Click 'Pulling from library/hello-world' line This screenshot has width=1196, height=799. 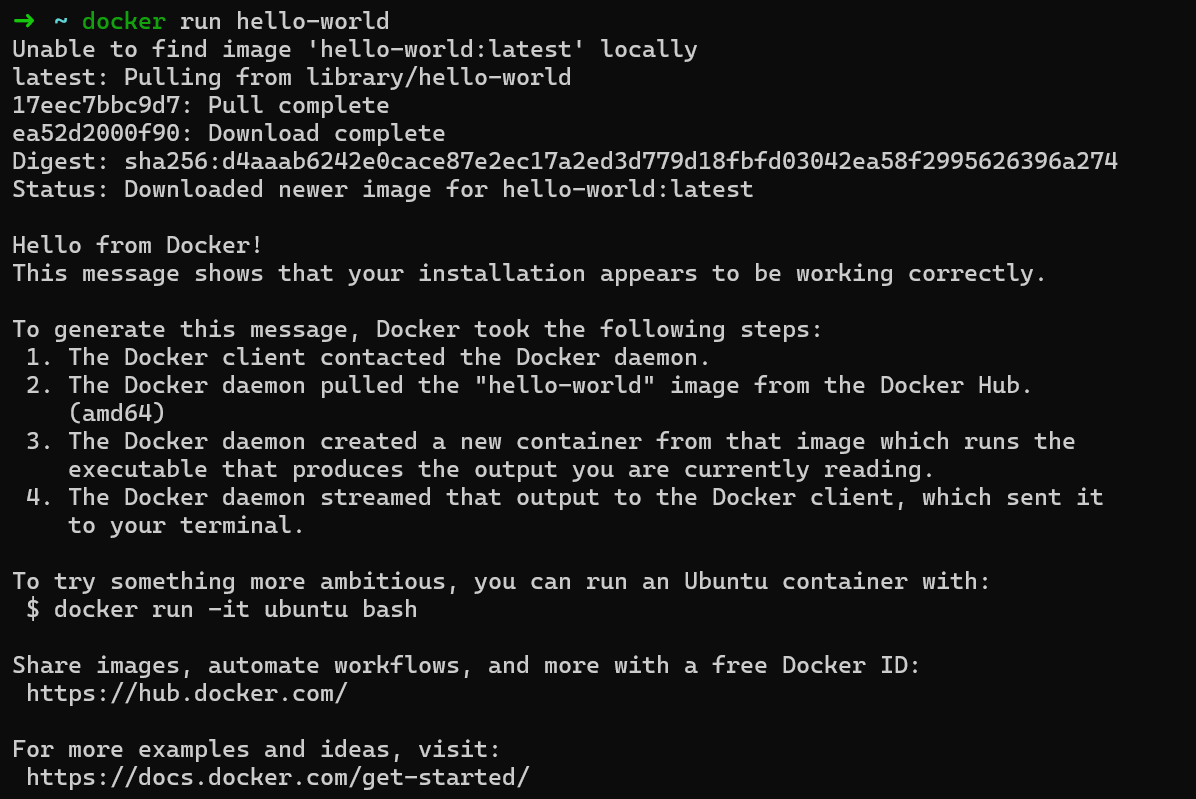pyautogui.click(x=347, y=77)
